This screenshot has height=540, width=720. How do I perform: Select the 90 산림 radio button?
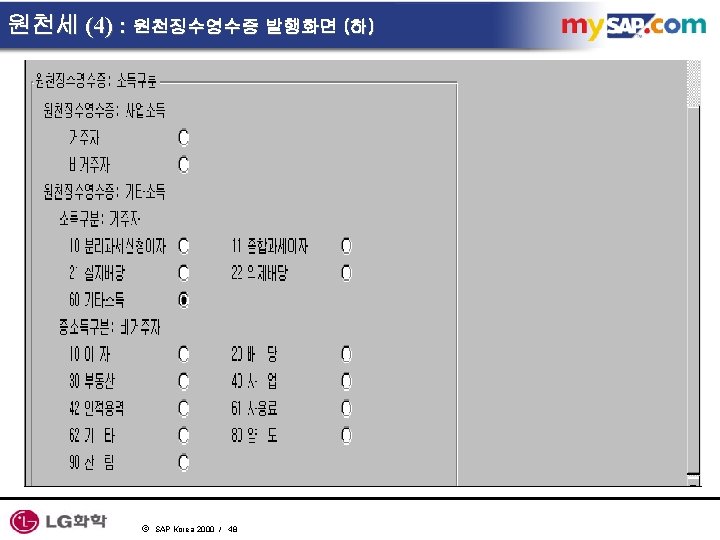point(184,462)
